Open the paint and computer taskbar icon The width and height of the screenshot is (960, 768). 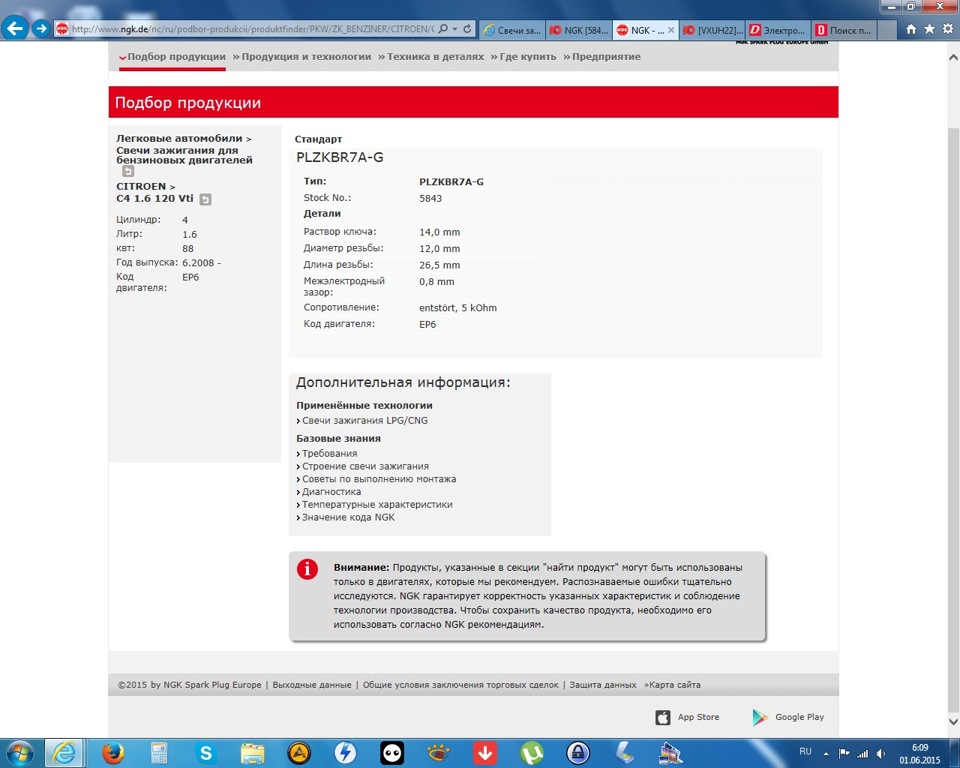(671, 753)
